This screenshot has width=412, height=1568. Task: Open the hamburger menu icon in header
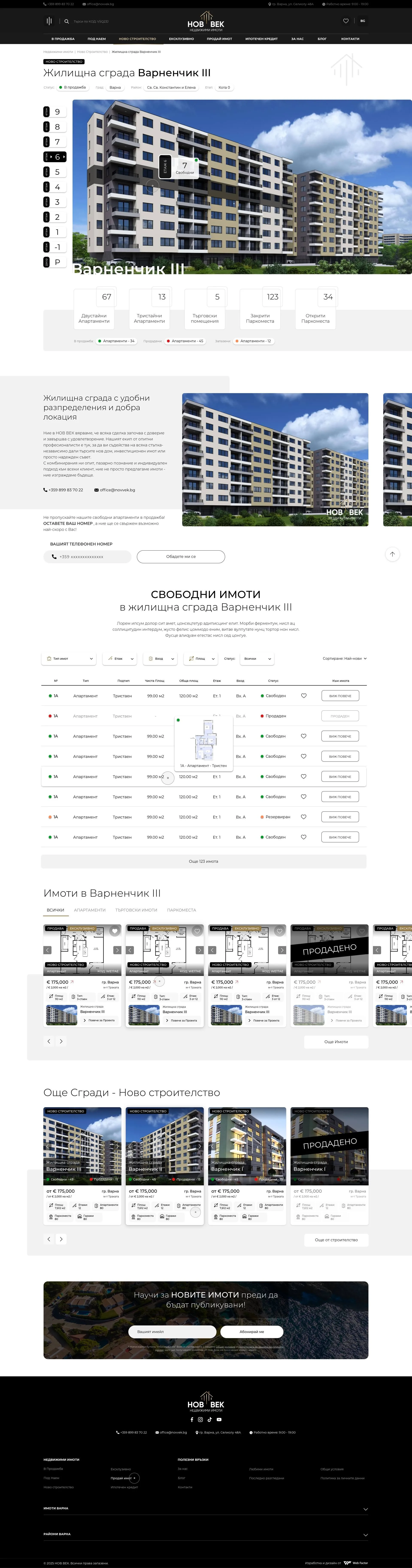(x=49, y=21)
